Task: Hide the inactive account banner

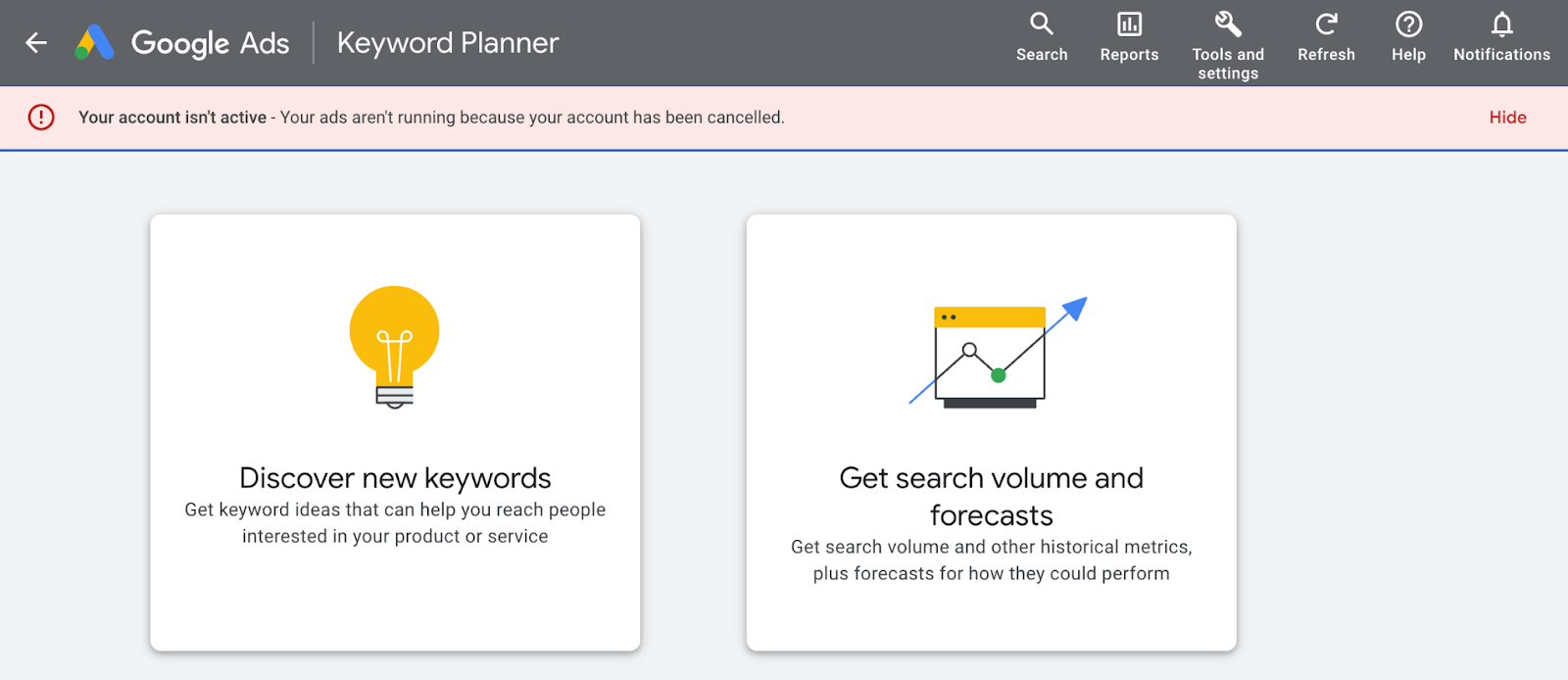Action: point(1507,118)
